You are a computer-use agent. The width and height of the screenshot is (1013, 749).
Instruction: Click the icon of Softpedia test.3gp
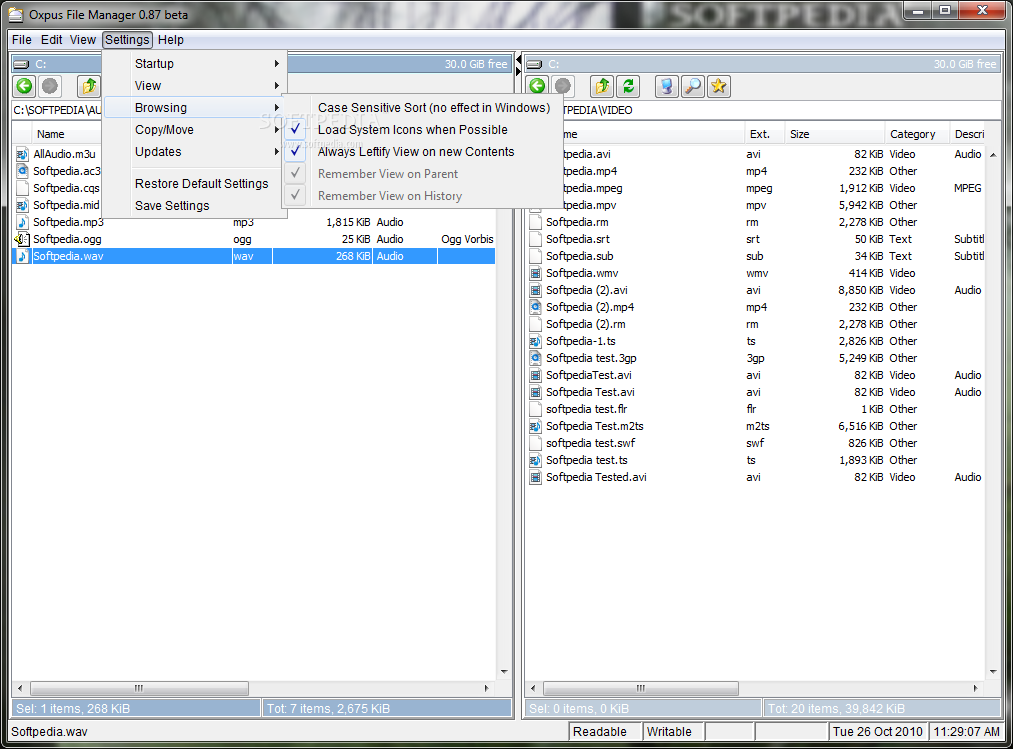click(535, 358)
